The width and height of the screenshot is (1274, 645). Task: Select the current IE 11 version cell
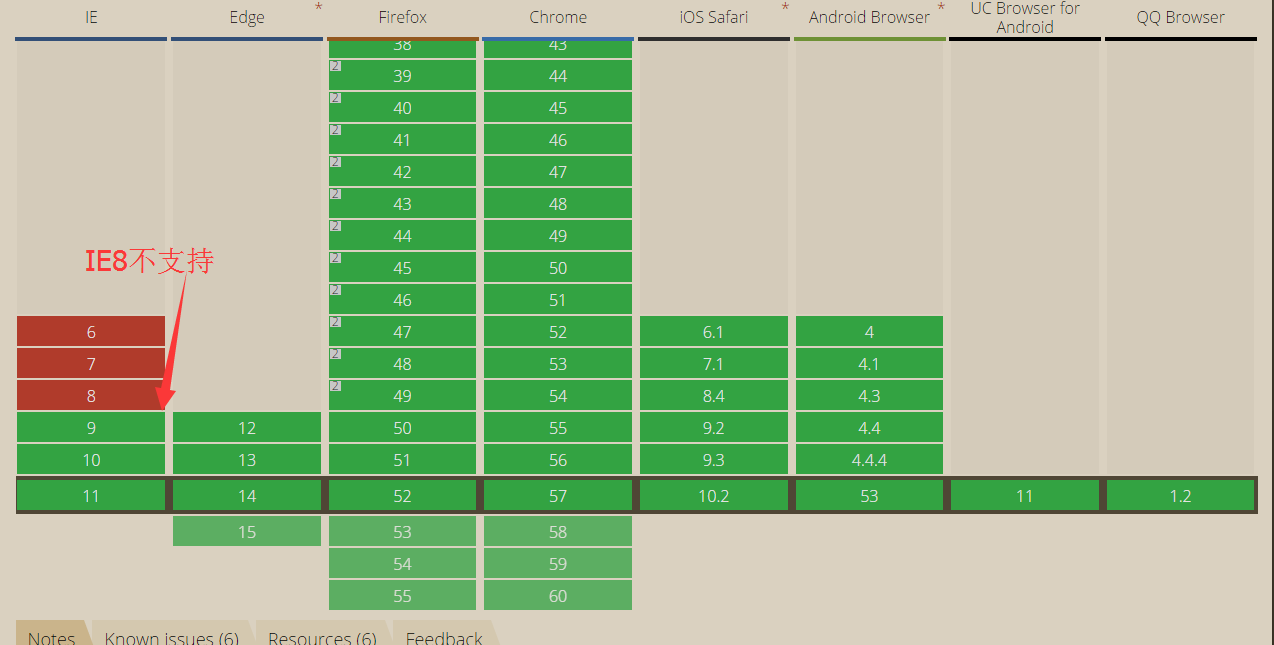coord(91,496)
